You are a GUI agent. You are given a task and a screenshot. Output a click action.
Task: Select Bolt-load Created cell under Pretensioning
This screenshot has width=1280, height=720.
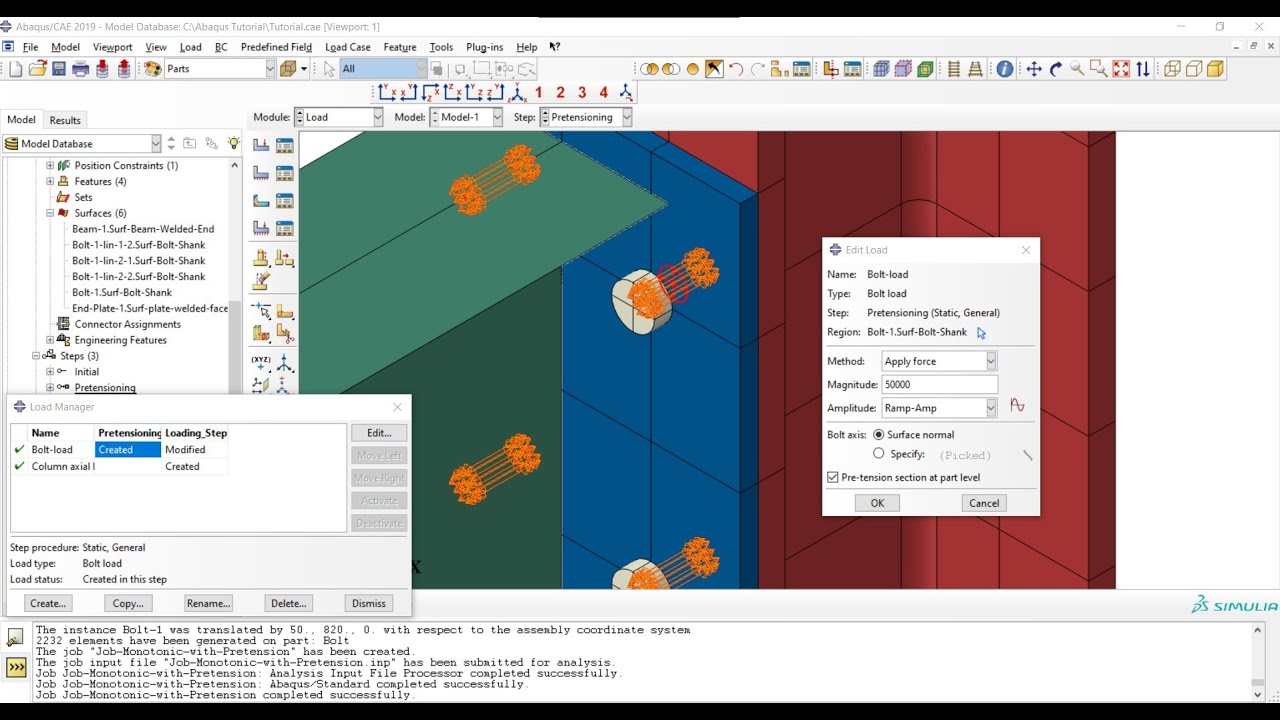pos(128,450)
